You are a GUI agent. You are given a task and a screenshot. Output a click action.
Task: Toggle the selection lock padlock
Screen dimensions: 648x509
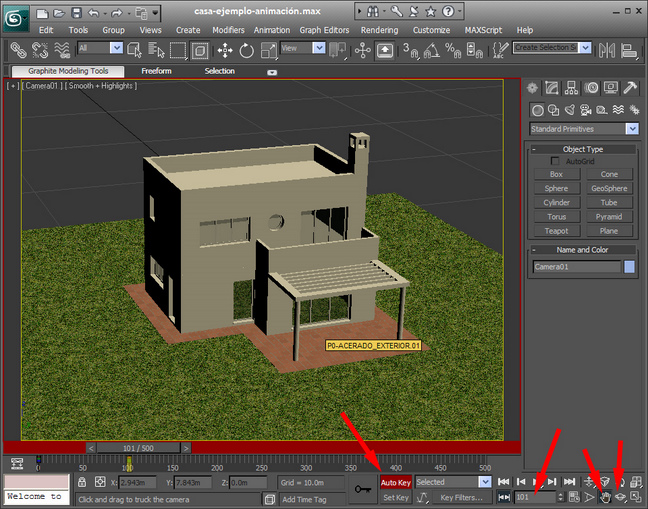tap(80, 482)
